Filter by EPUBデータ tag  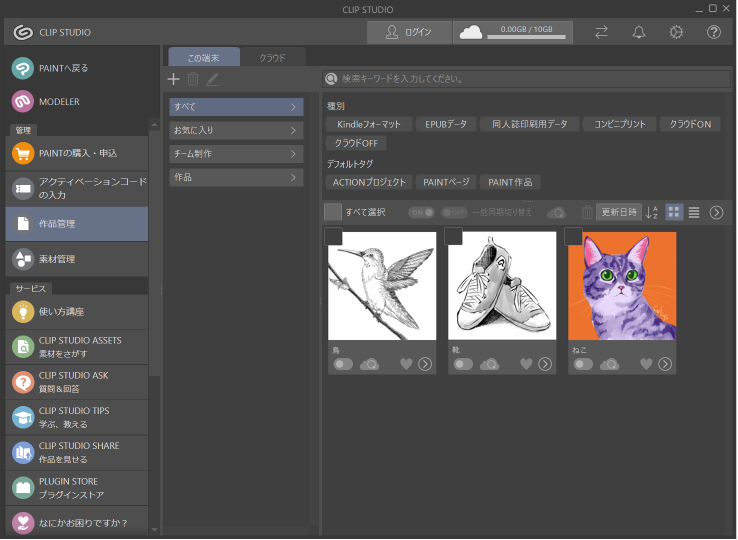click(x=446, y=124)
